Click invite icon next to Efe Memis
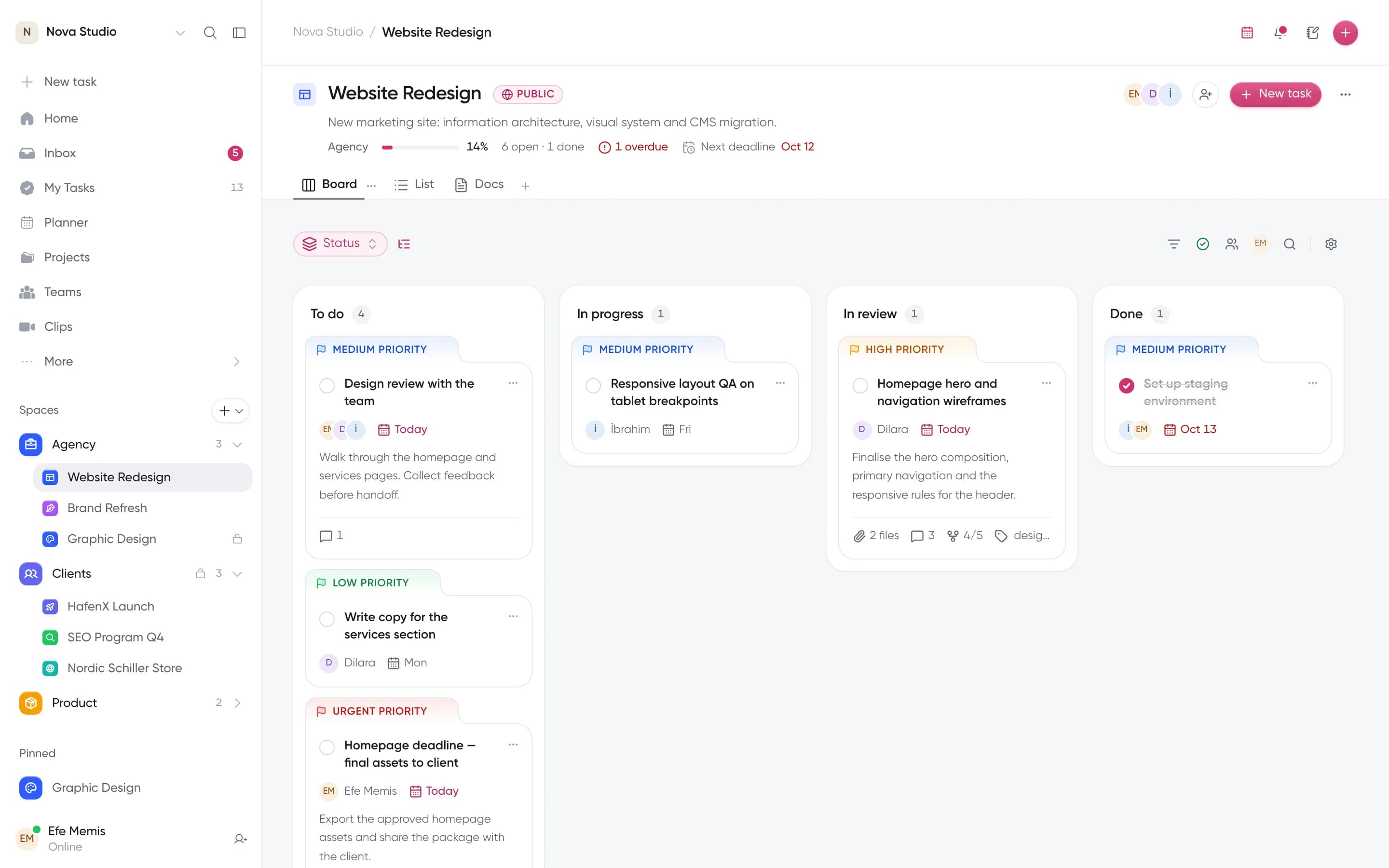1389x868 pixels. [x=240, y=839]
